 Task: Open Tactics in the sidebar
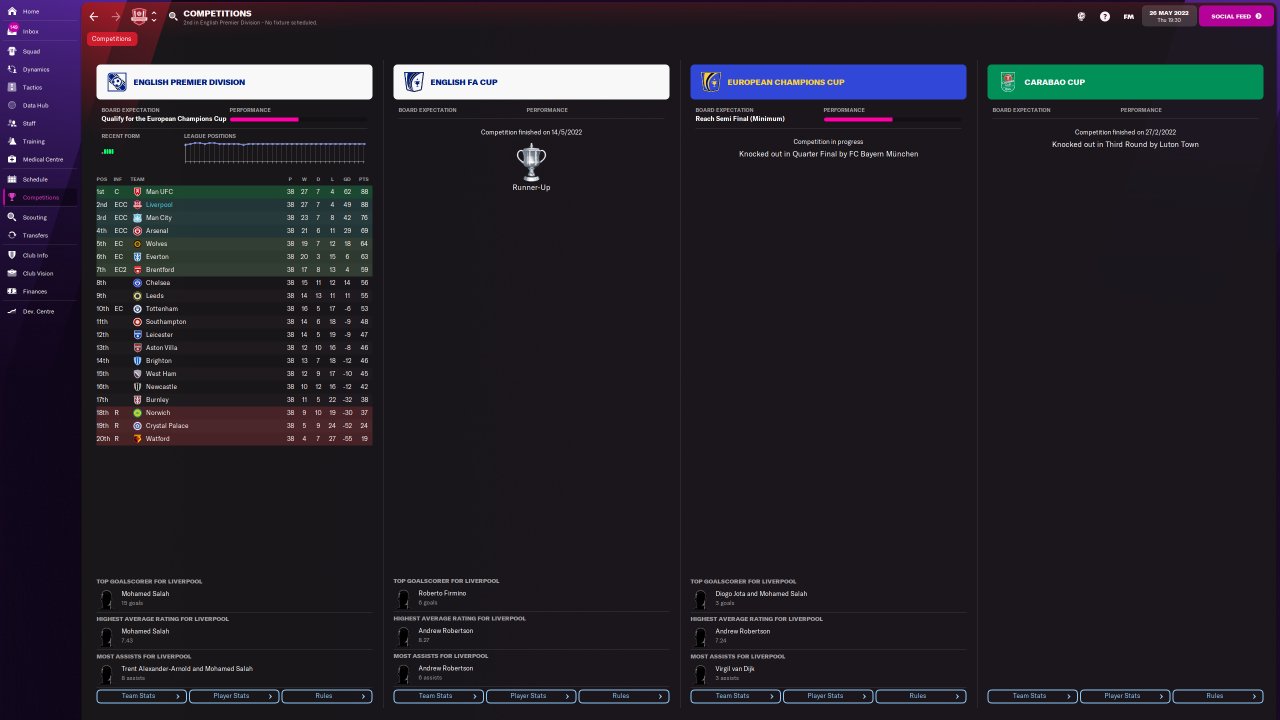pyautogui.click(x=39, y=87)
